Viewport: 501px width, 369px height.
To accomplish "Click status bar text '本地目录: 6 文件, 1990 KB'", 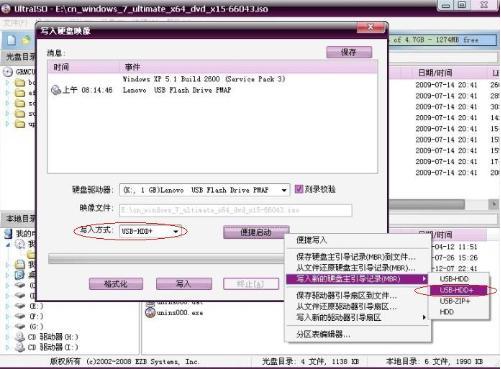I will (x=434, y=361).
